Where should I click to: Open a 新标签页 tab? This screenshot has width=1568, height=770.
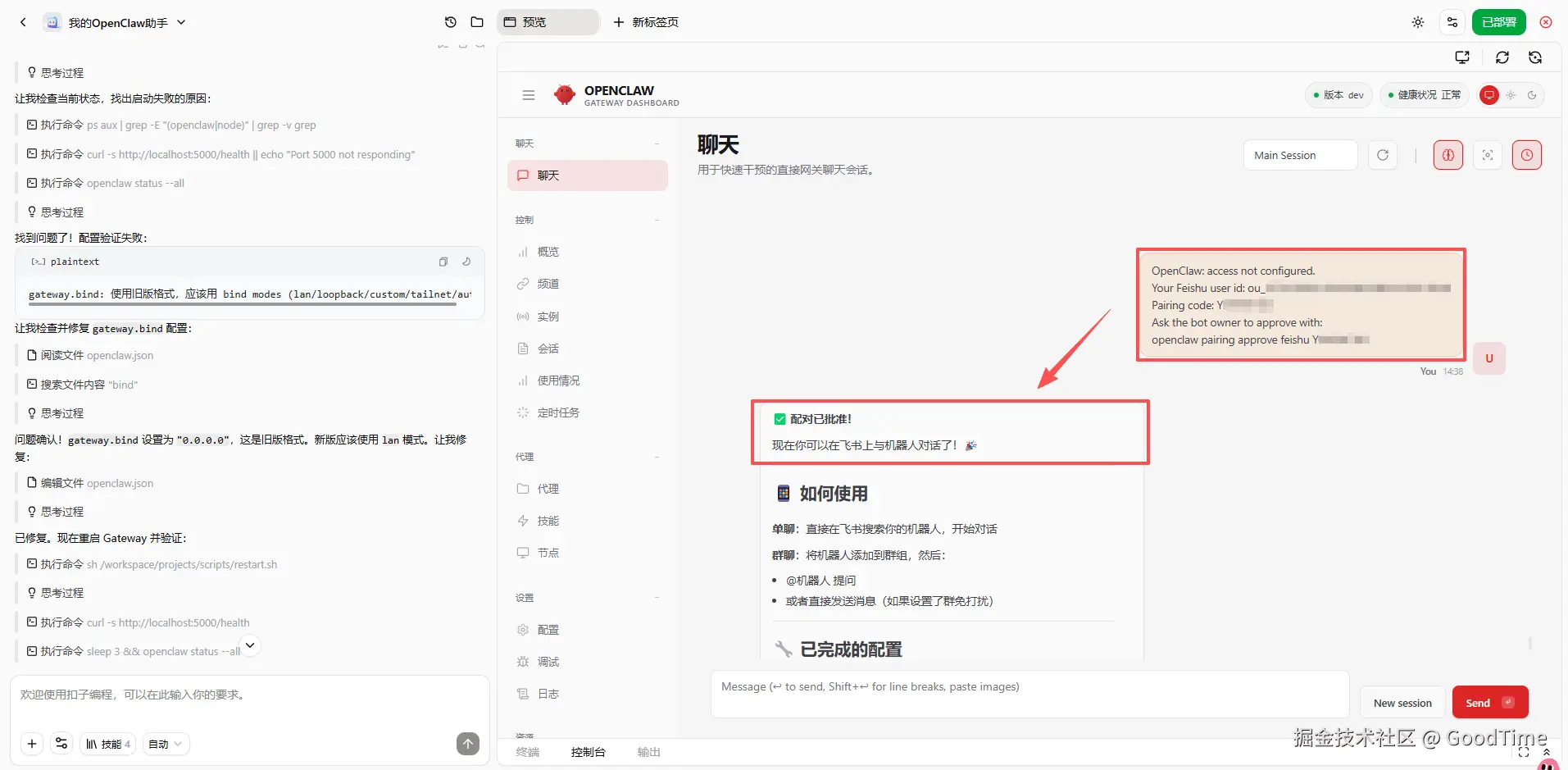(646, 22)
